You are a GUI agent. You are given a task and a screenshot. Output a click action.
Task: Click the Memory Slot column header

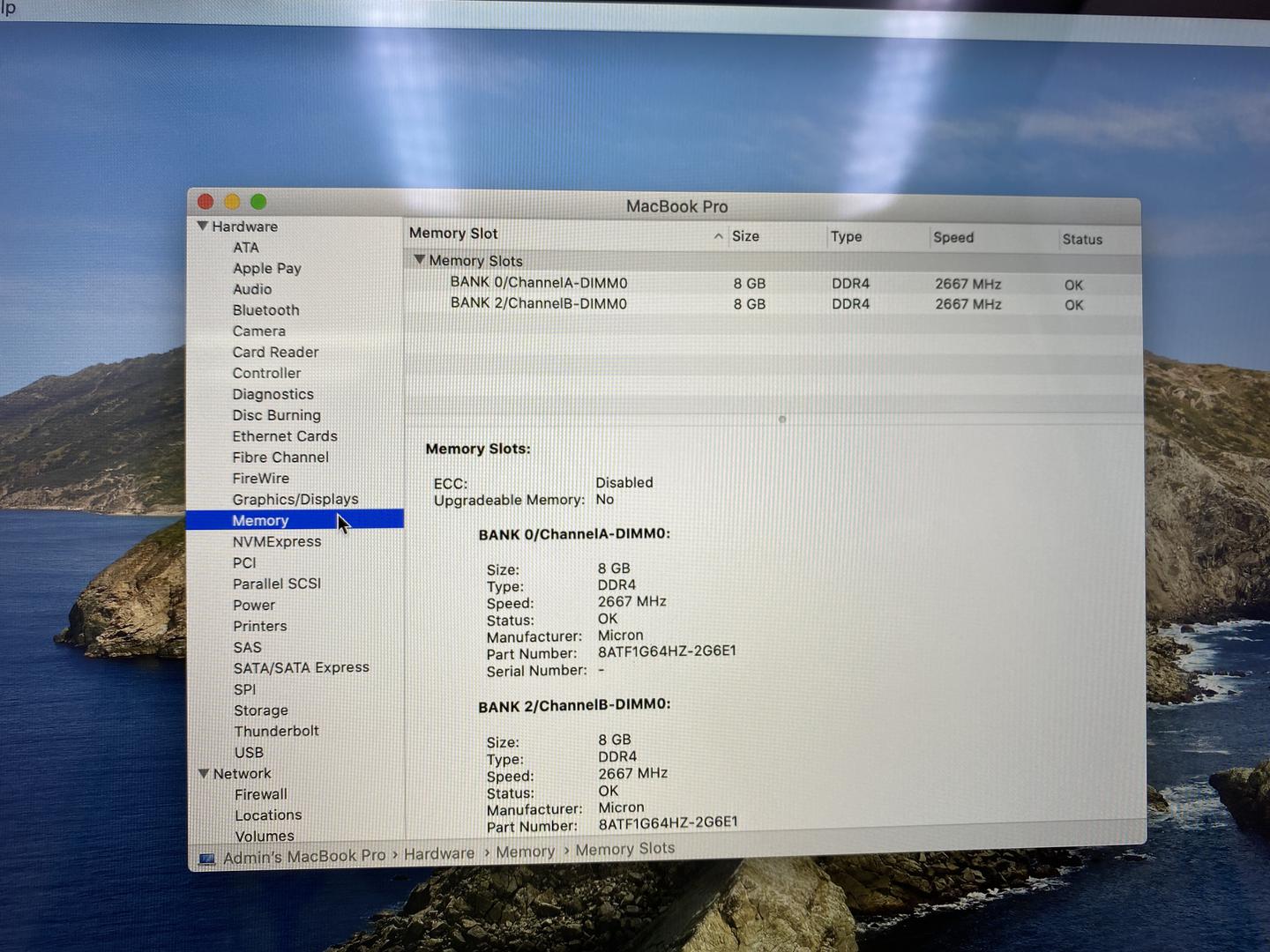click(x=453, y=234)
